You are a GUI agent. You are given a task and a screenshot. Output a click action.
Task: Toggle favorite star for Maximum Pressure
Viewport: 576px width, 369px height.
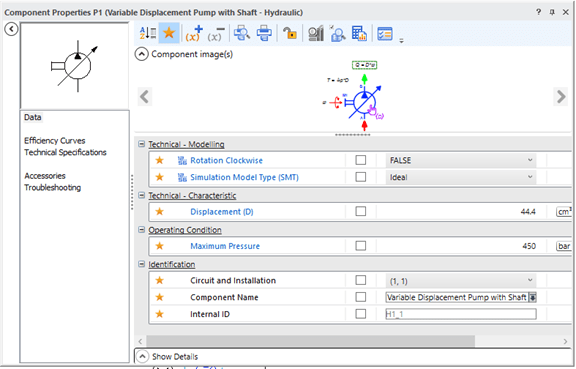[x=159, y=246]
